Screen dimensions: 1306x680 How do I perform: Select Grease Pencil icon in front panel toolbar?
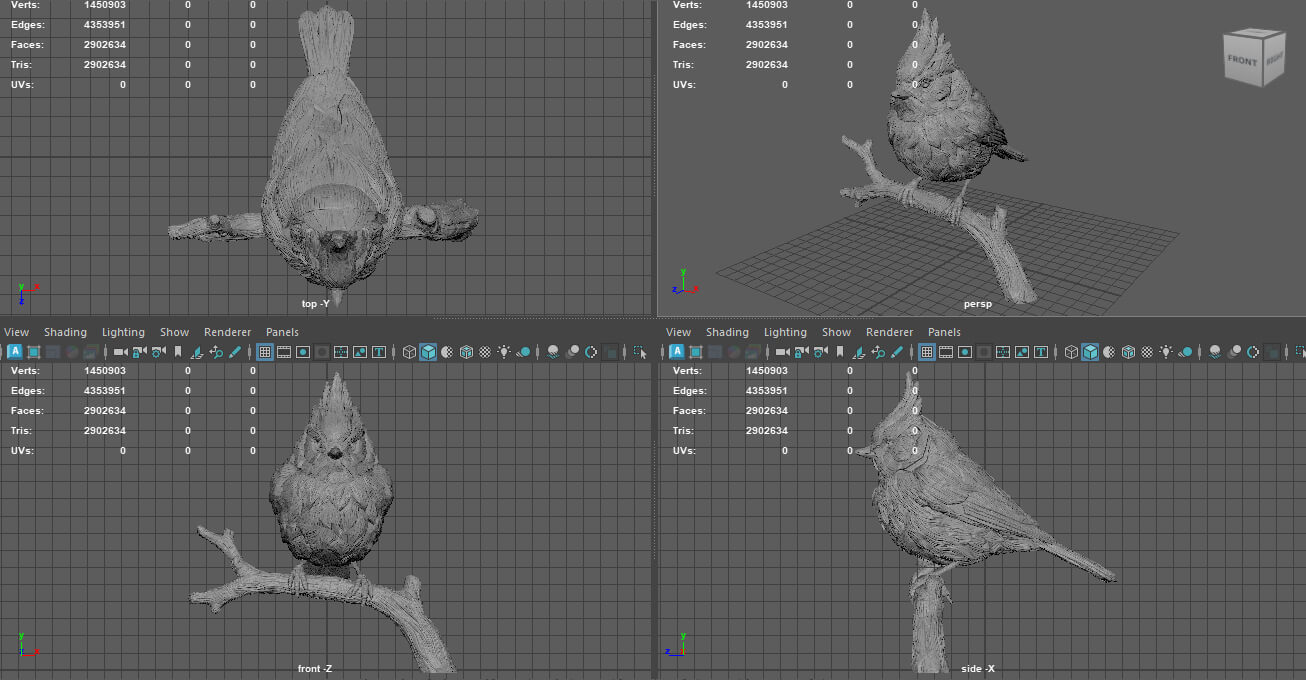tap(235, 352)
